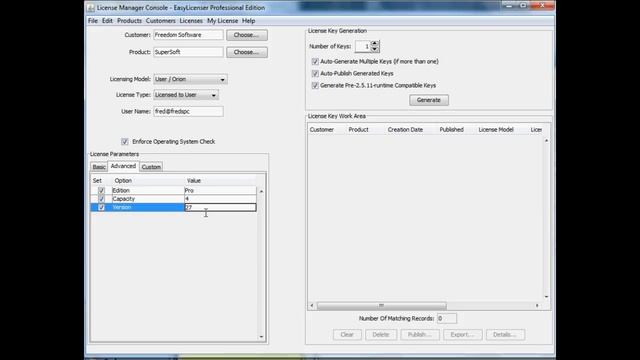Select the Version option row label
640x360 pixels.
tap(122, 207)
